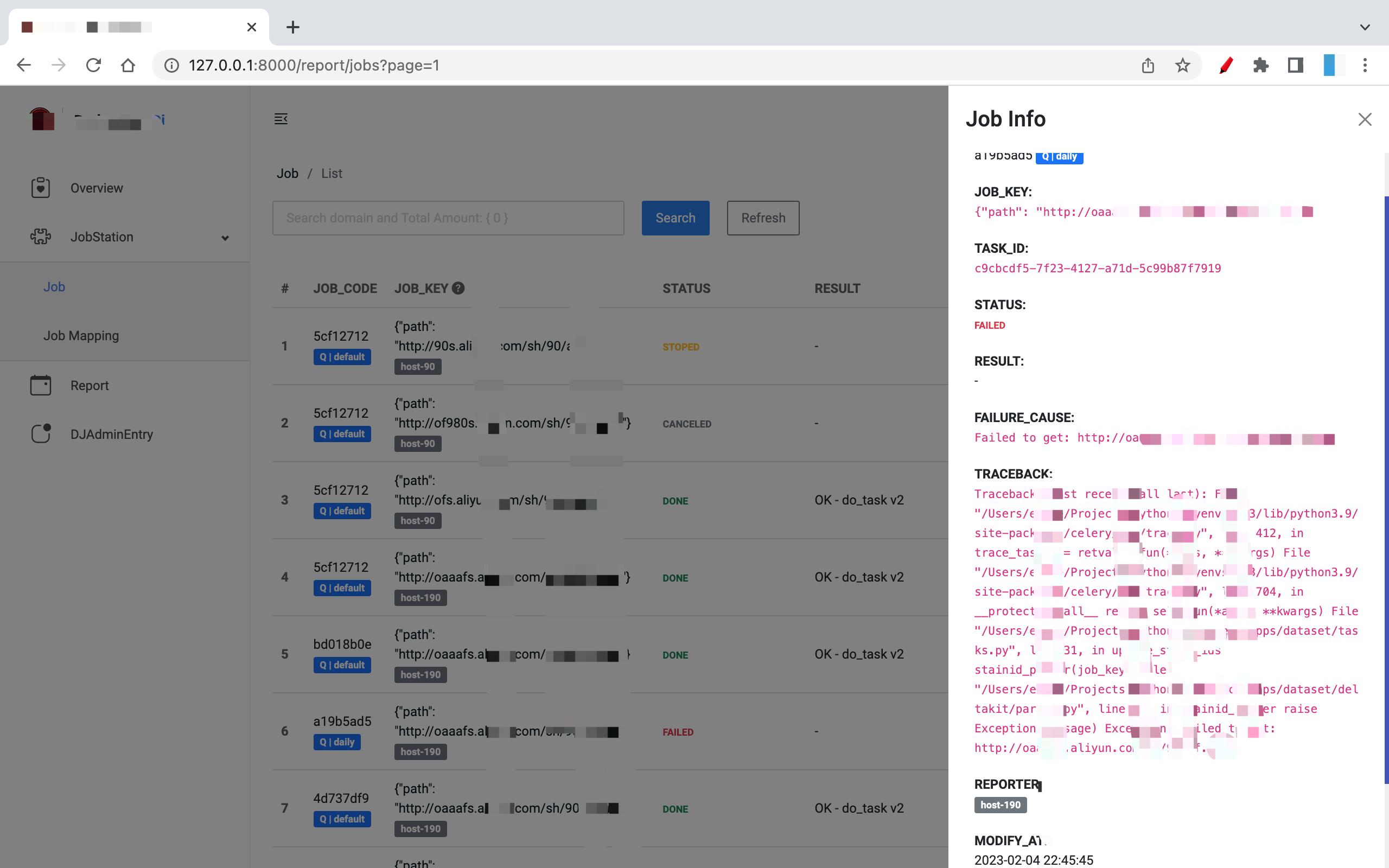Click the OK - do_task v2 result in row 3
1389x868 pixels.
point(859,500)
